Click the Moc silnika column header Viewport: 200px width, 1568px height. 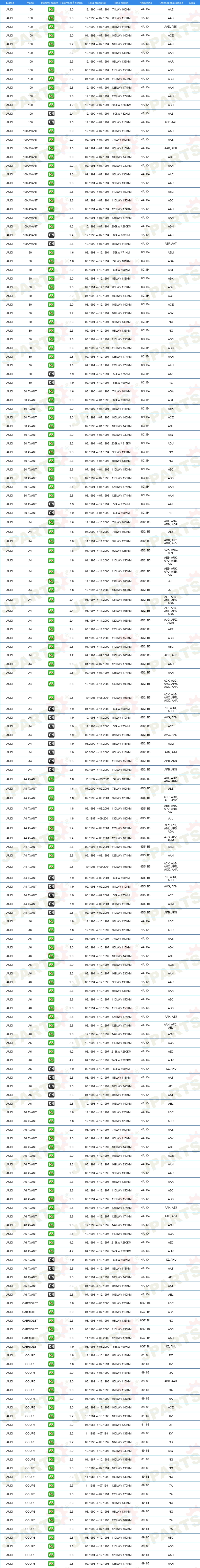coord(121,3)
